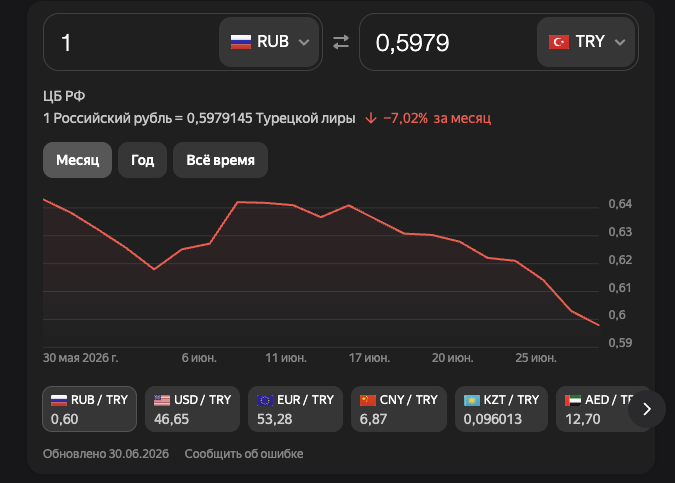675x483 pixels.
Task: Select the EUR / TRY rate card
Action: (295, 409)
